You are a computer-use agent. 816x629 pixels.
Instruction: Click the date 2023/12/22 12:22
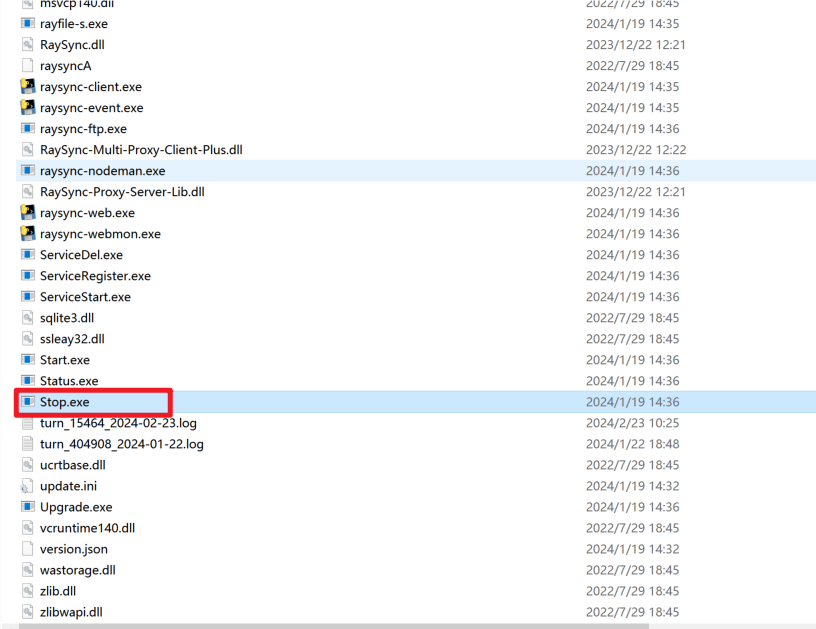coord(636,150)
